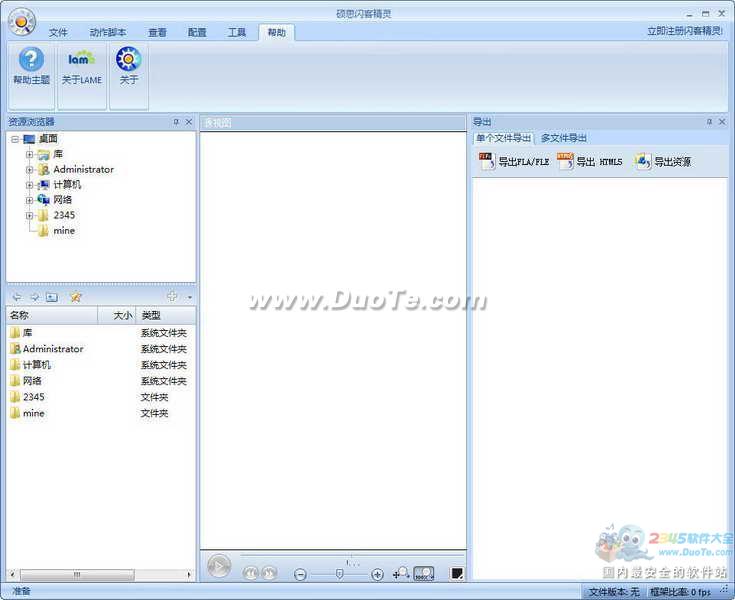Image resolution: width=735 pixels, height=600 pixels.
Task: Step to previous frame in preview controls
Action: pos(251,573)
